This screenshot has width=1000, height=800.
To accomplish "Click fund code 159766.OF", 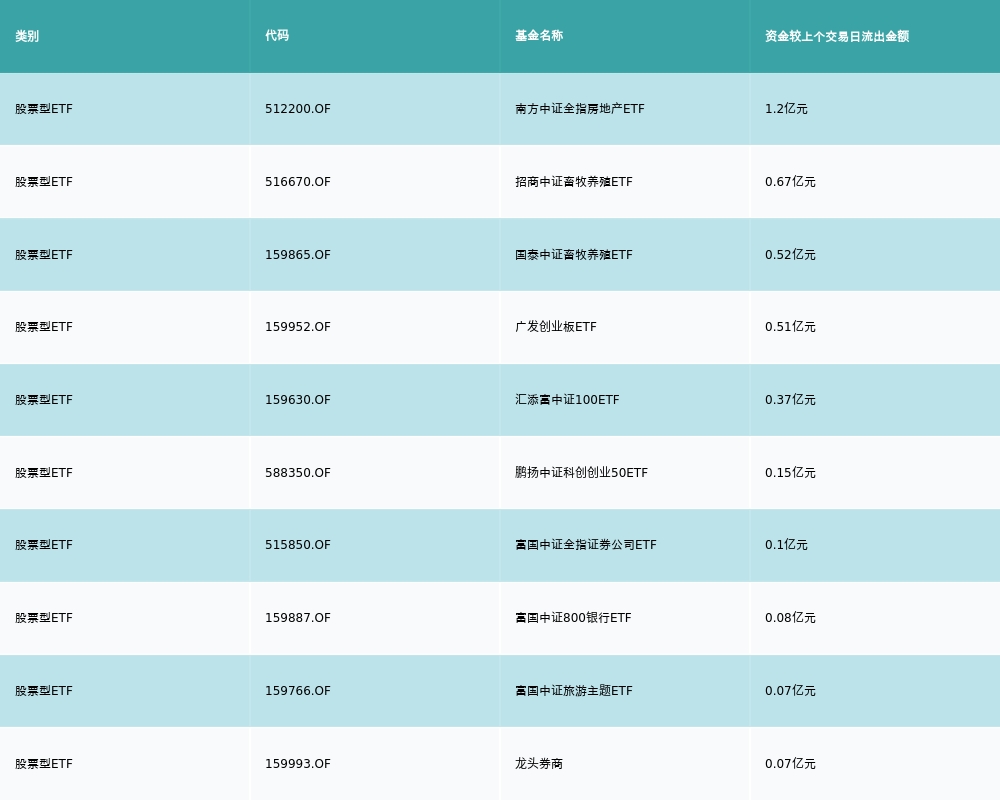I will click(298, 691).
